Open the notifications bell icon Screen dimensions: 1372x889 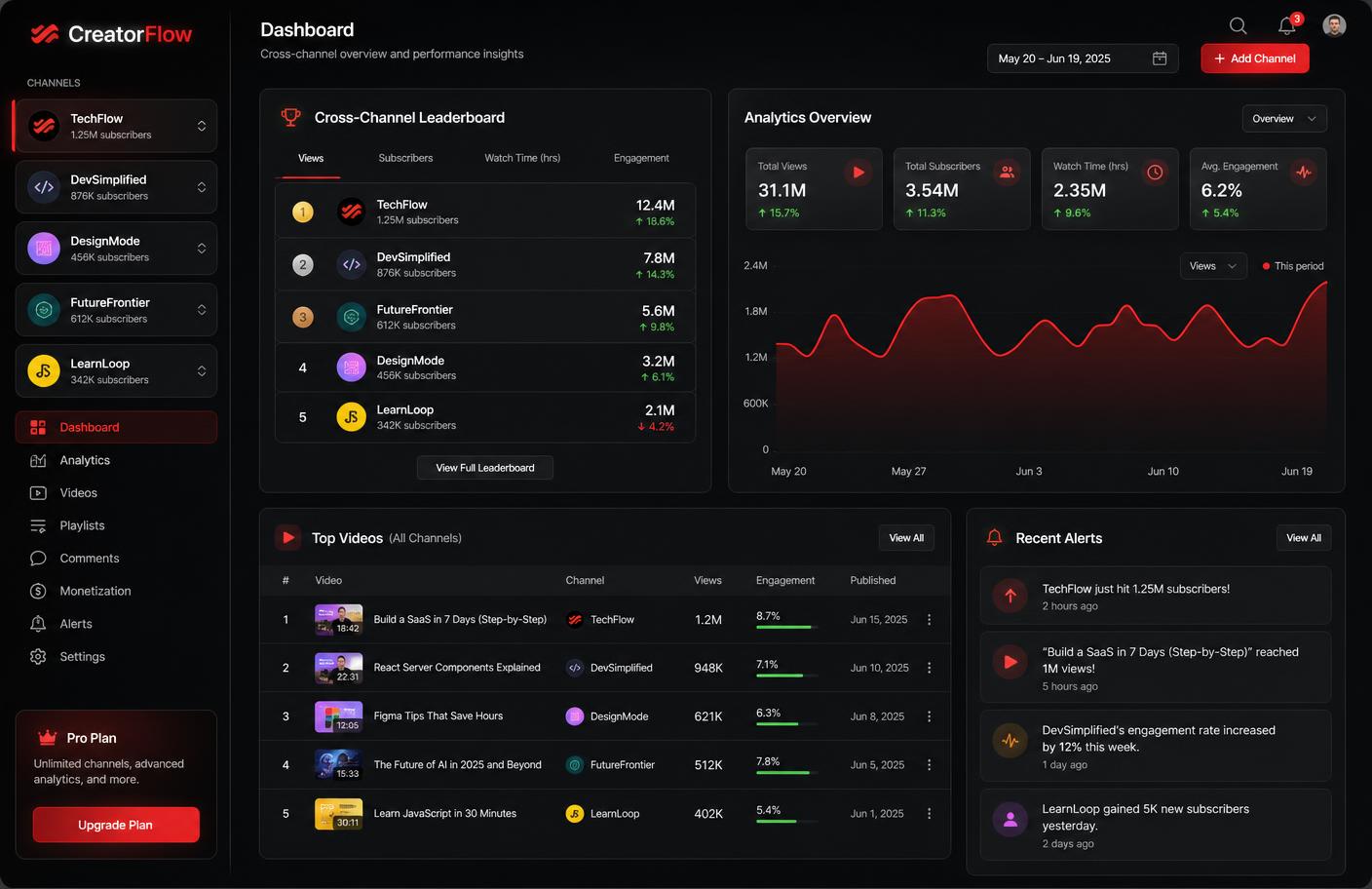[1287, 26]
